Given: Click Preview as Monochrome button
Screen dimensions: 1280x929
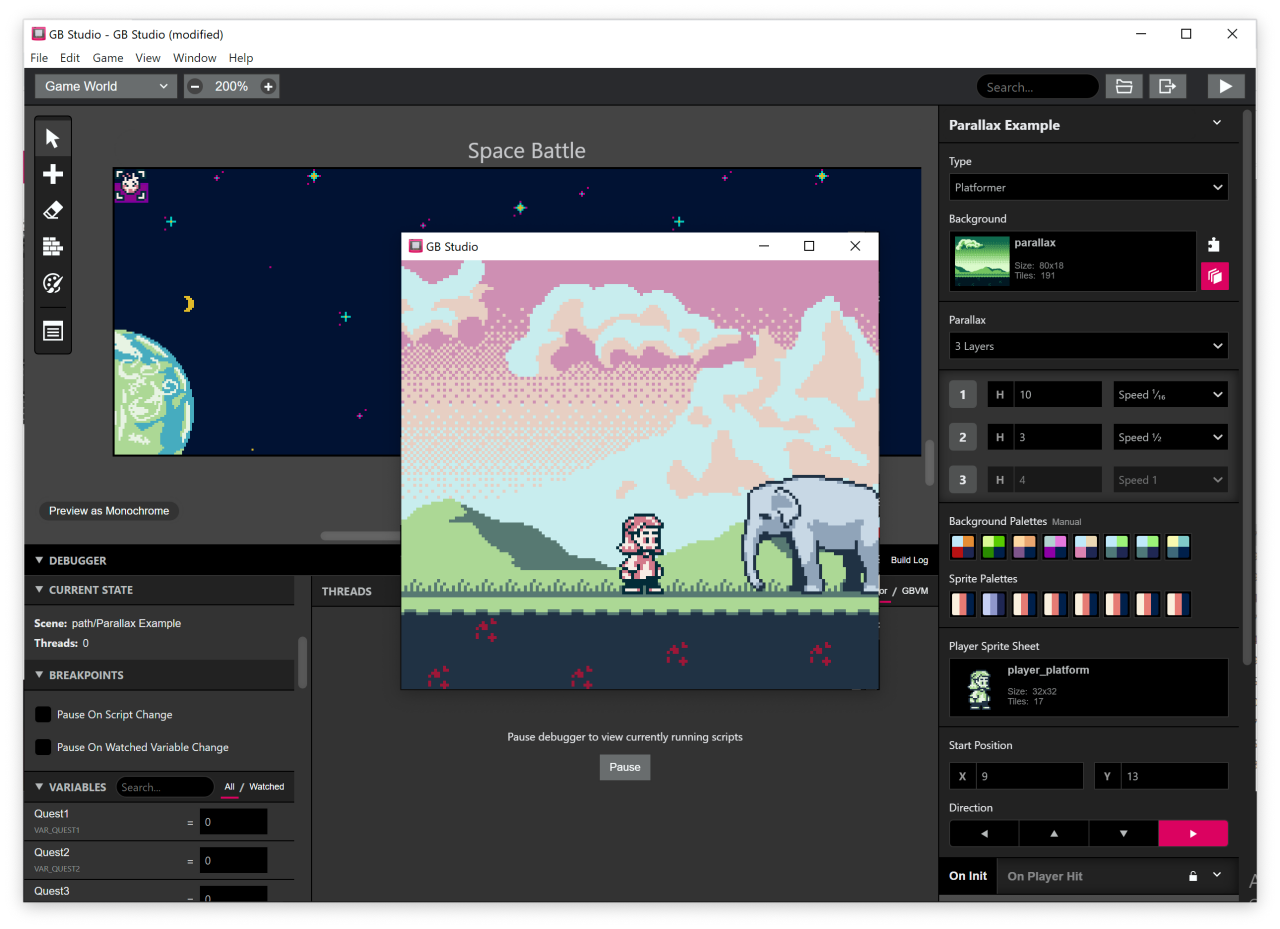Looking at the screenshot, I should (109, 511).
